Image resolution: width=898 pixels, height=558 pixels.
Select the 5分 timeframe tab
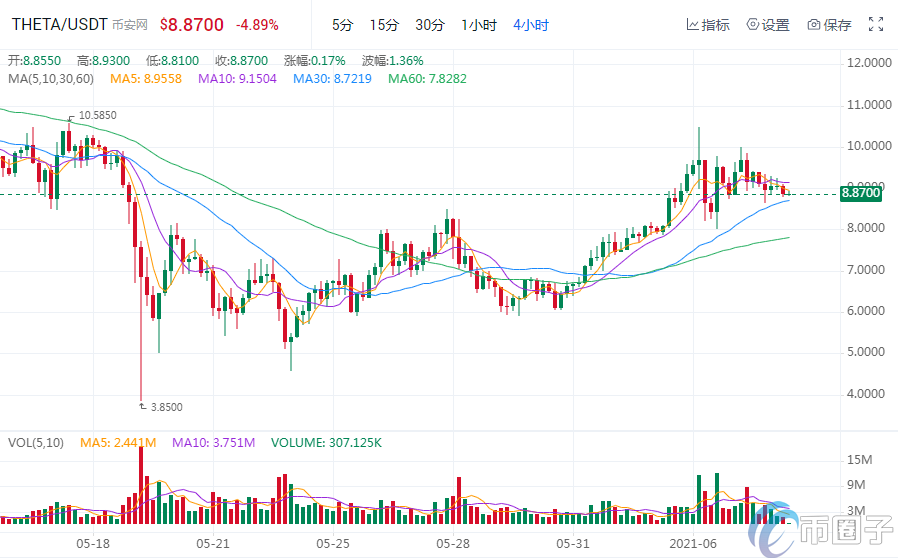tap(342, 24)
